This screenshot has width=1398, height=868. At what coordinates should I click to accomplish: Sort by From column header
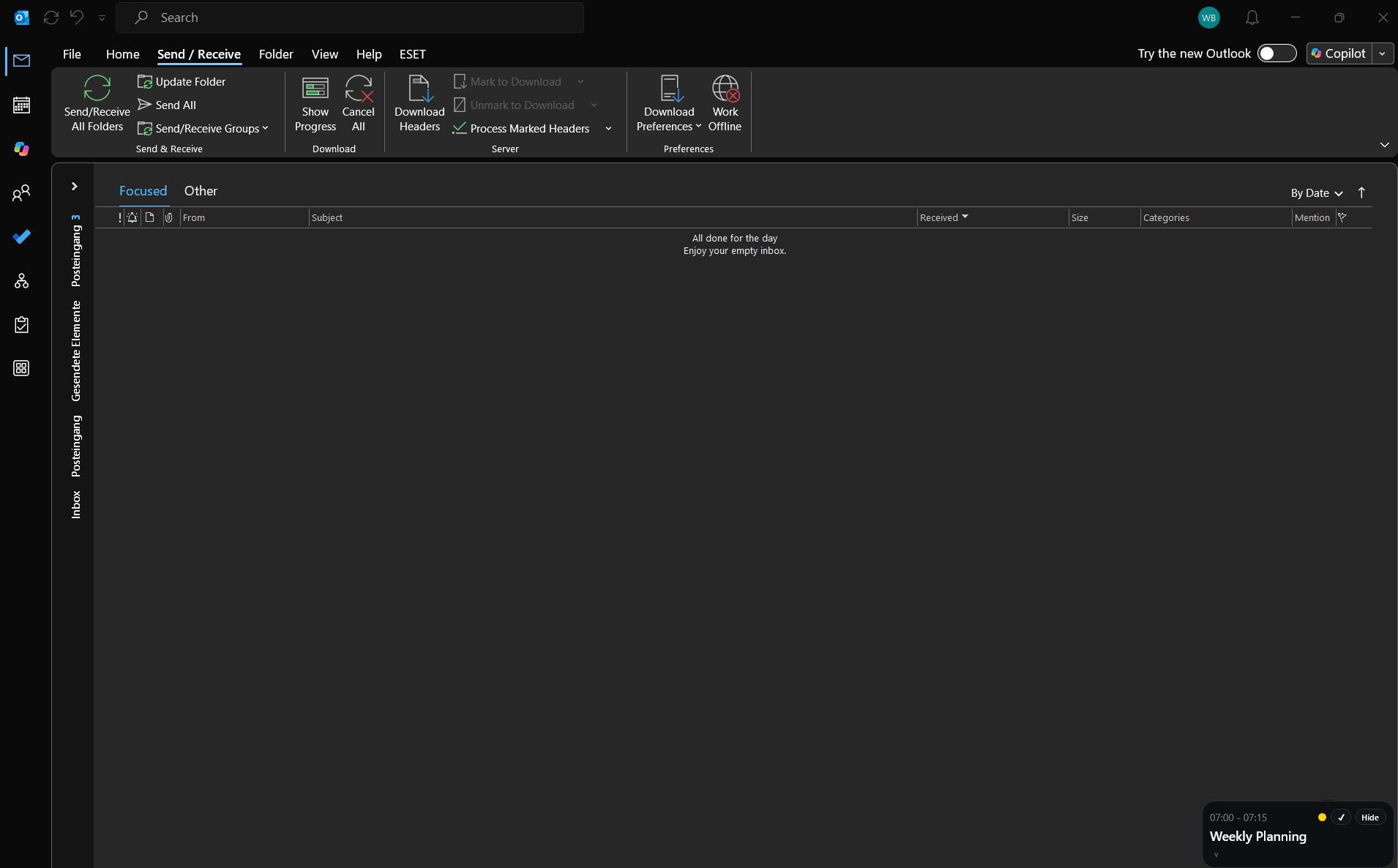pyautogui.click(x=244, y=217)
